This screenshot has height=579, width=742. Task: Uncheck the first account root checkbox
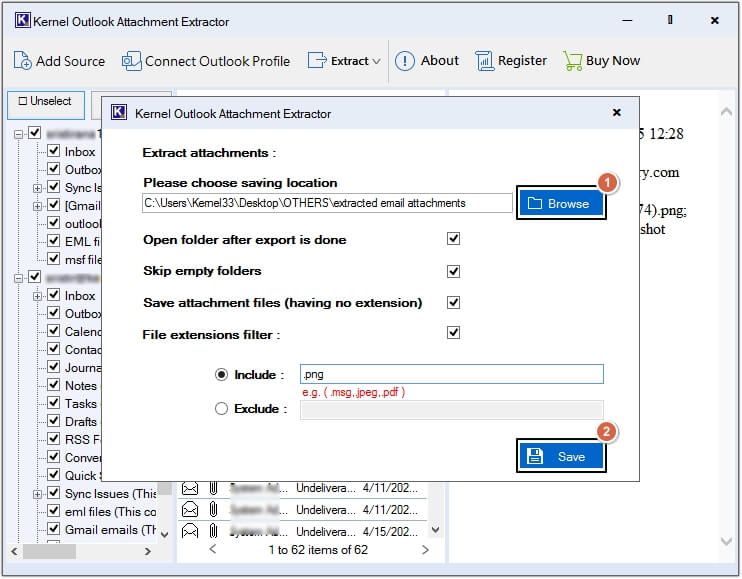coord(35,133)
